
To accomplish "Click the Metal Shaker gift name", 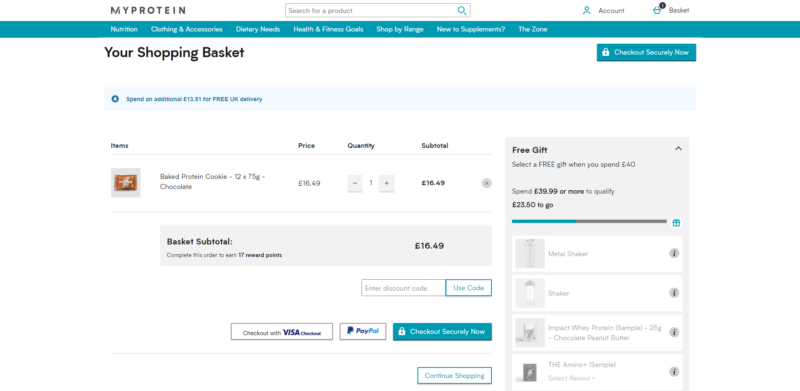I will (567, 254).
